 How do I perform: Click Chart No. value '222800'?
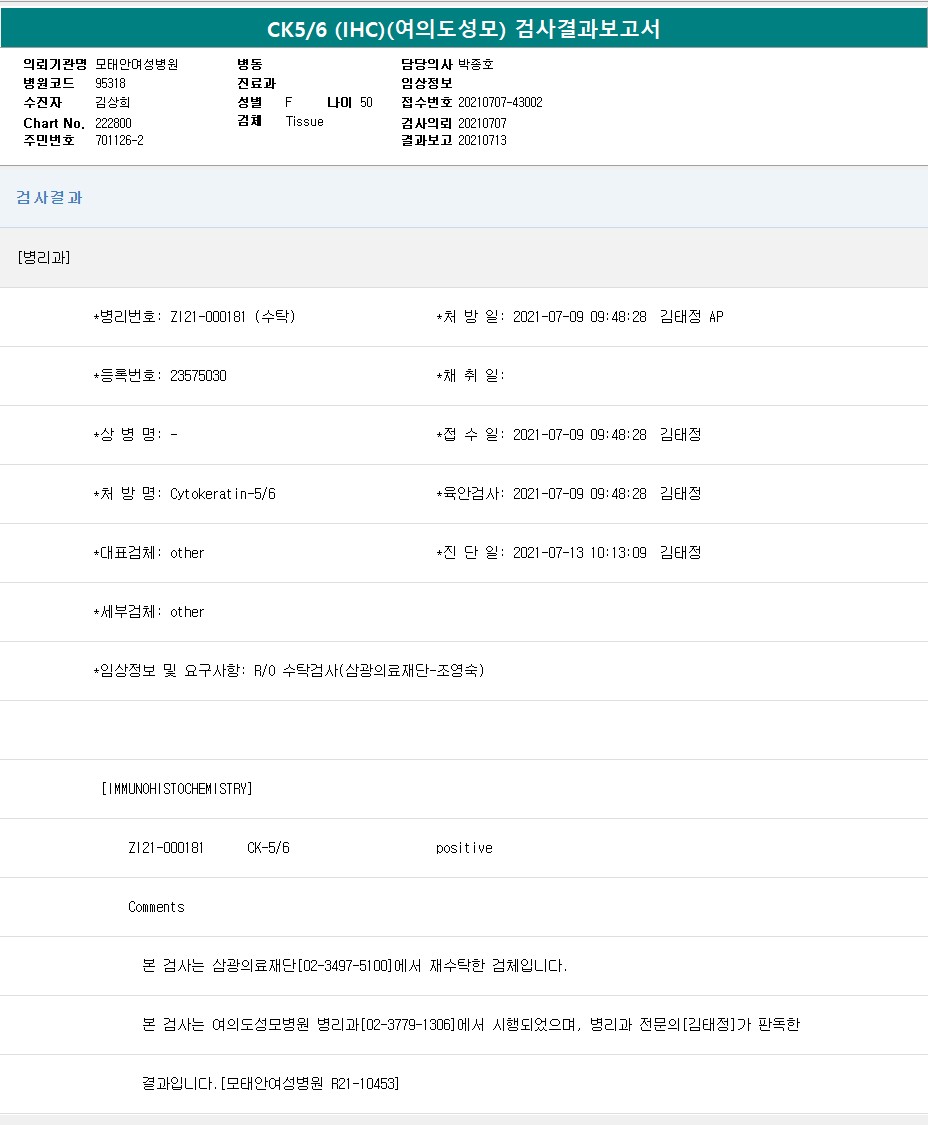(x=113, y=123)
